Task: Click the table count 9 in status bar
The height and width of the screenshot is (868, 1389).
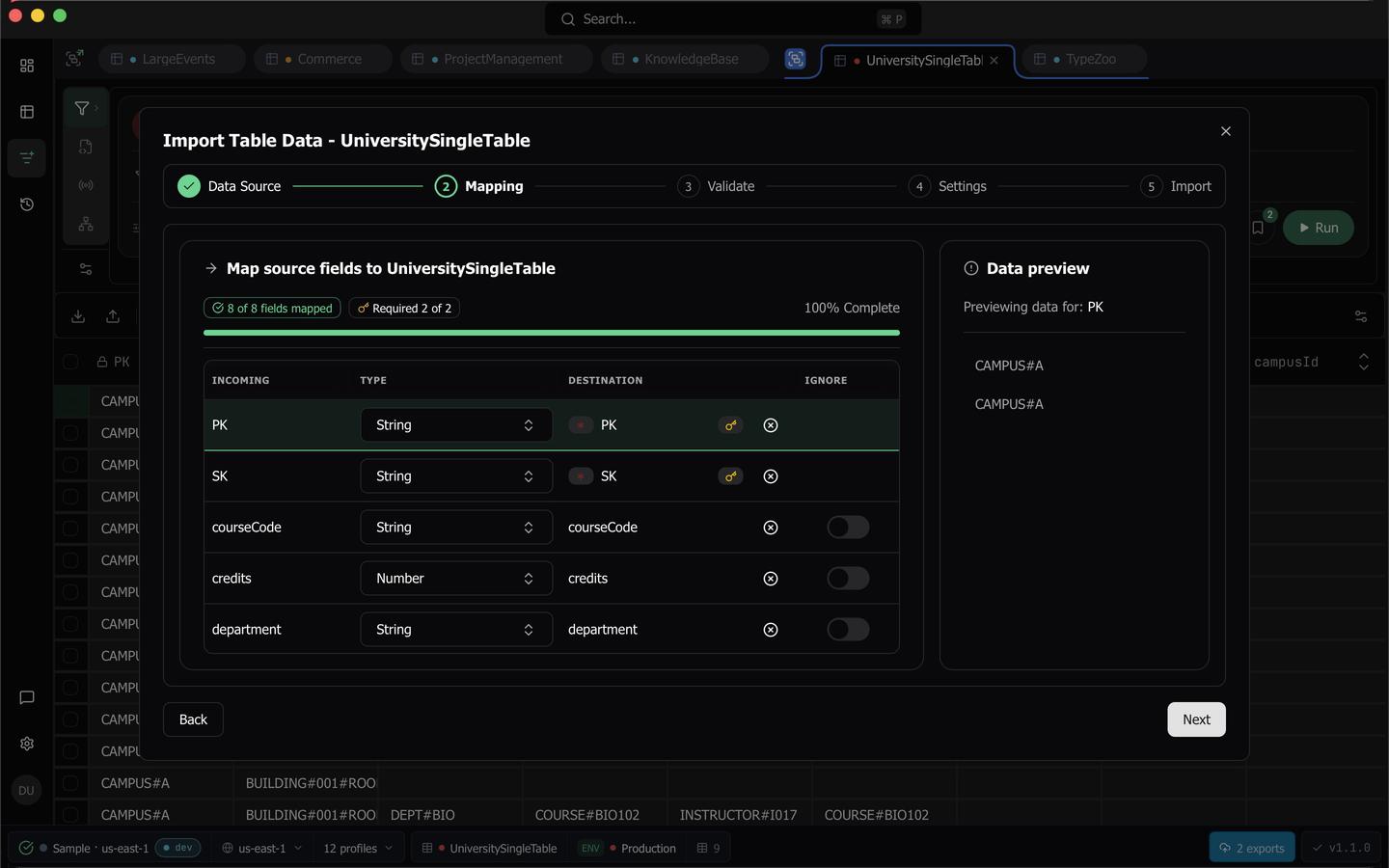Action: (x=709, y=849)
